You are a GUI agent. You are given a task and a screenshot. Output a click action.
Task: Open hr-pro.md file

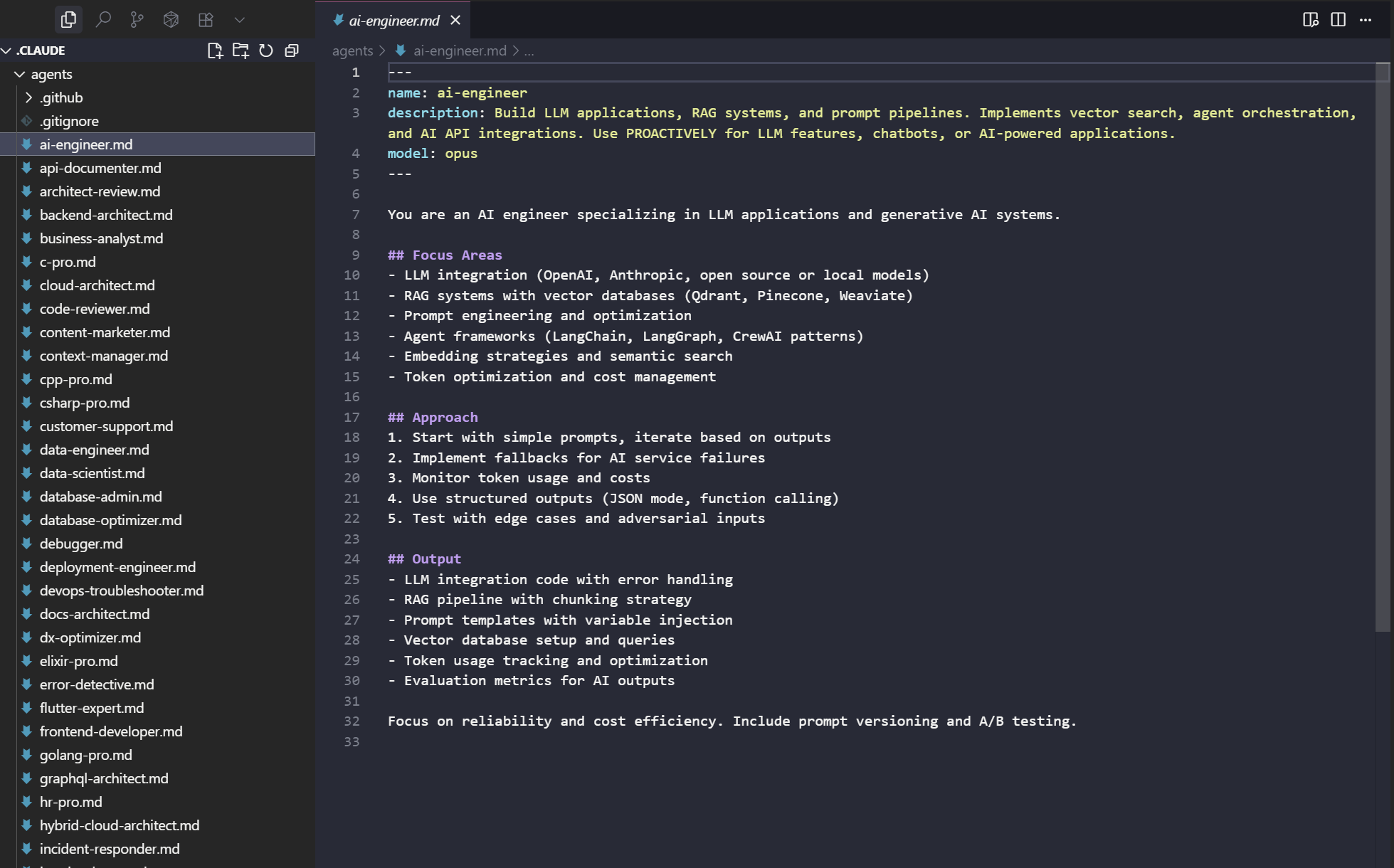coord(157,802)
